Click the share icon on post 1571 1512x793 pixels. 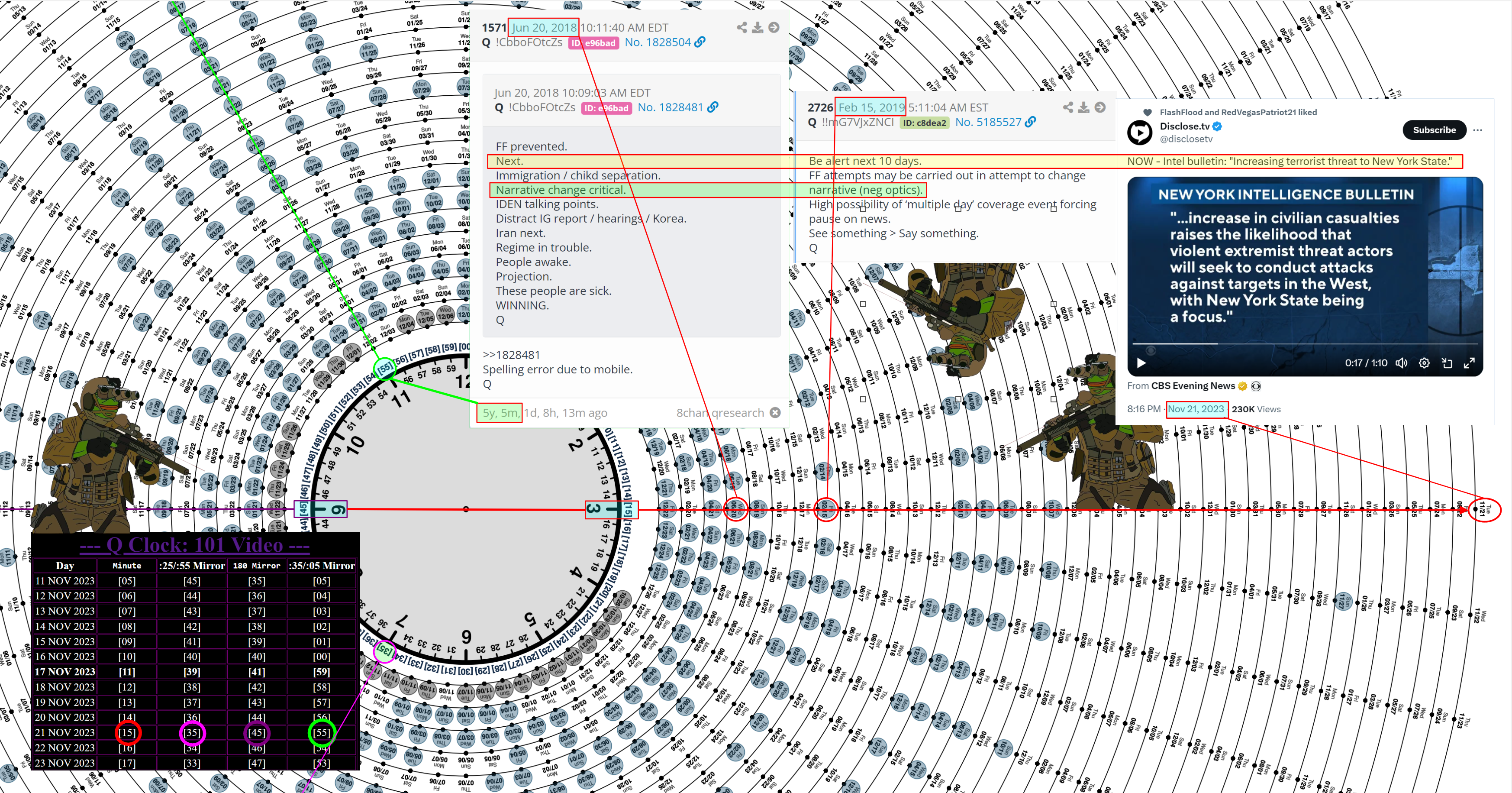(742, 28)
